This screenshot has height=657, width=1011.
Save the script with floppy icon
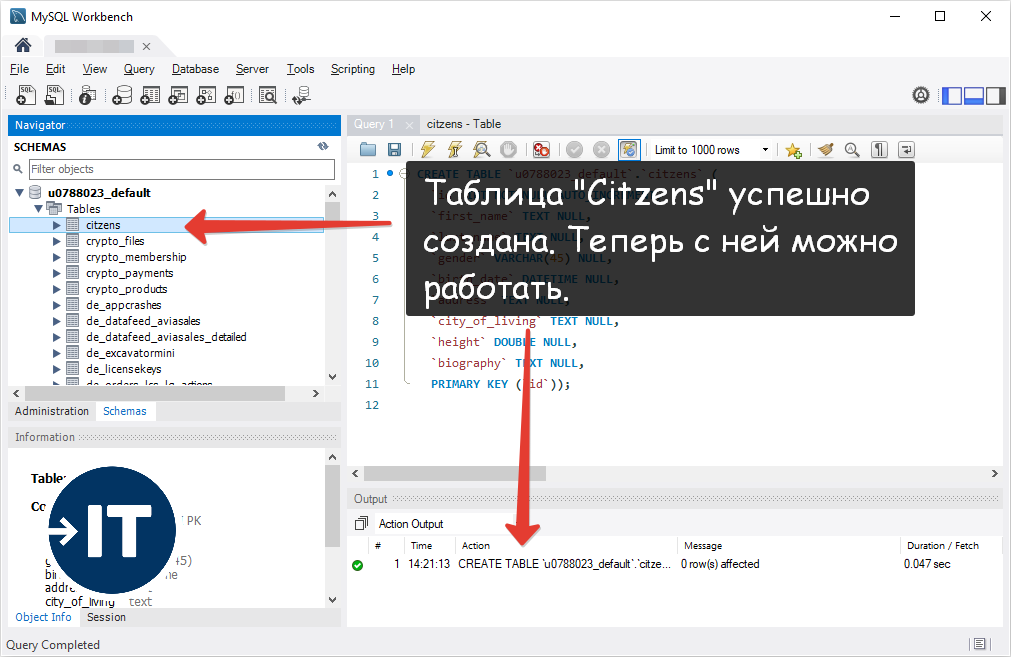(394, 150)
